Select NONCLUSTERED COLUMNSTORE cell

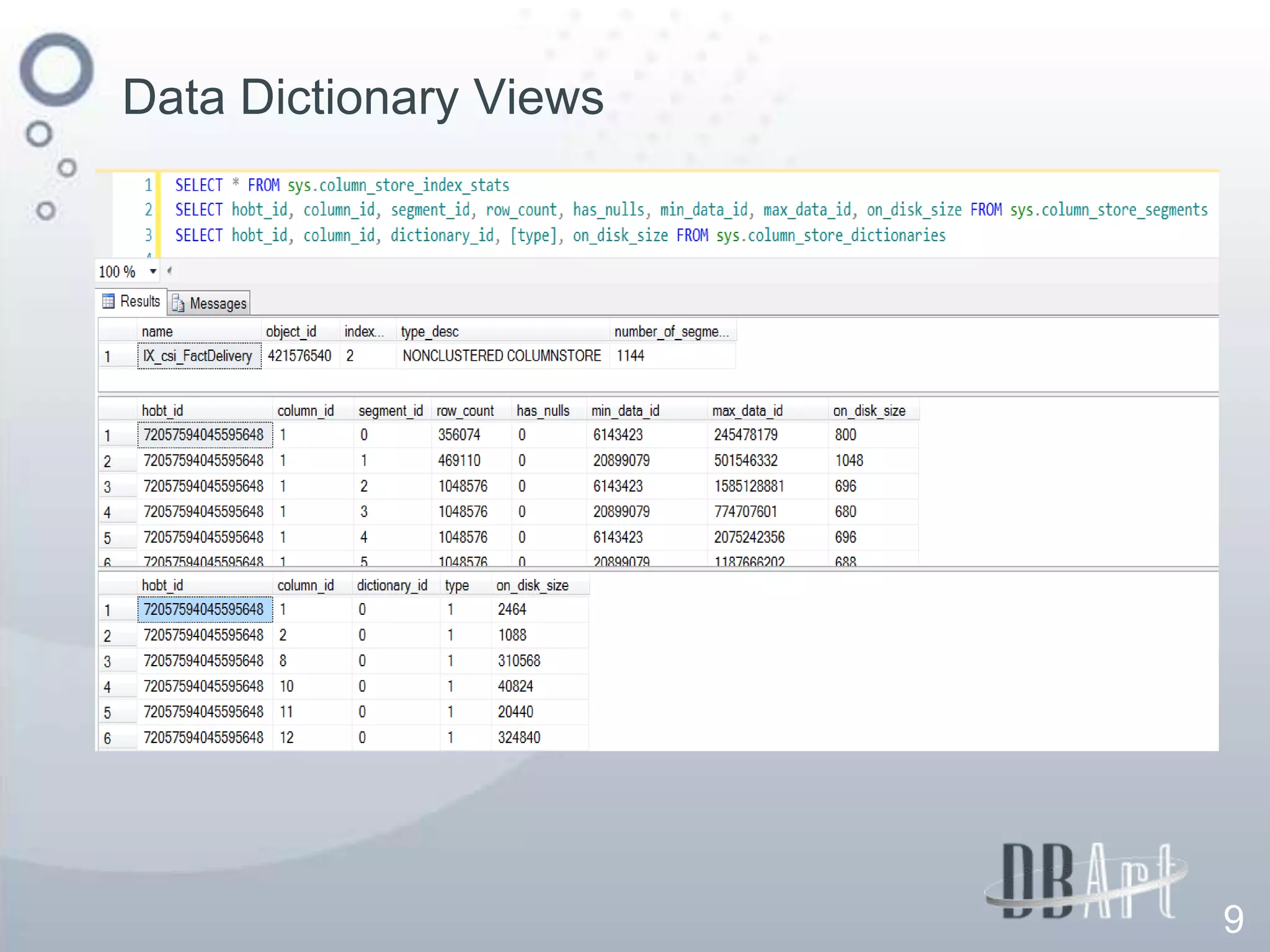(x=502, y=356)
